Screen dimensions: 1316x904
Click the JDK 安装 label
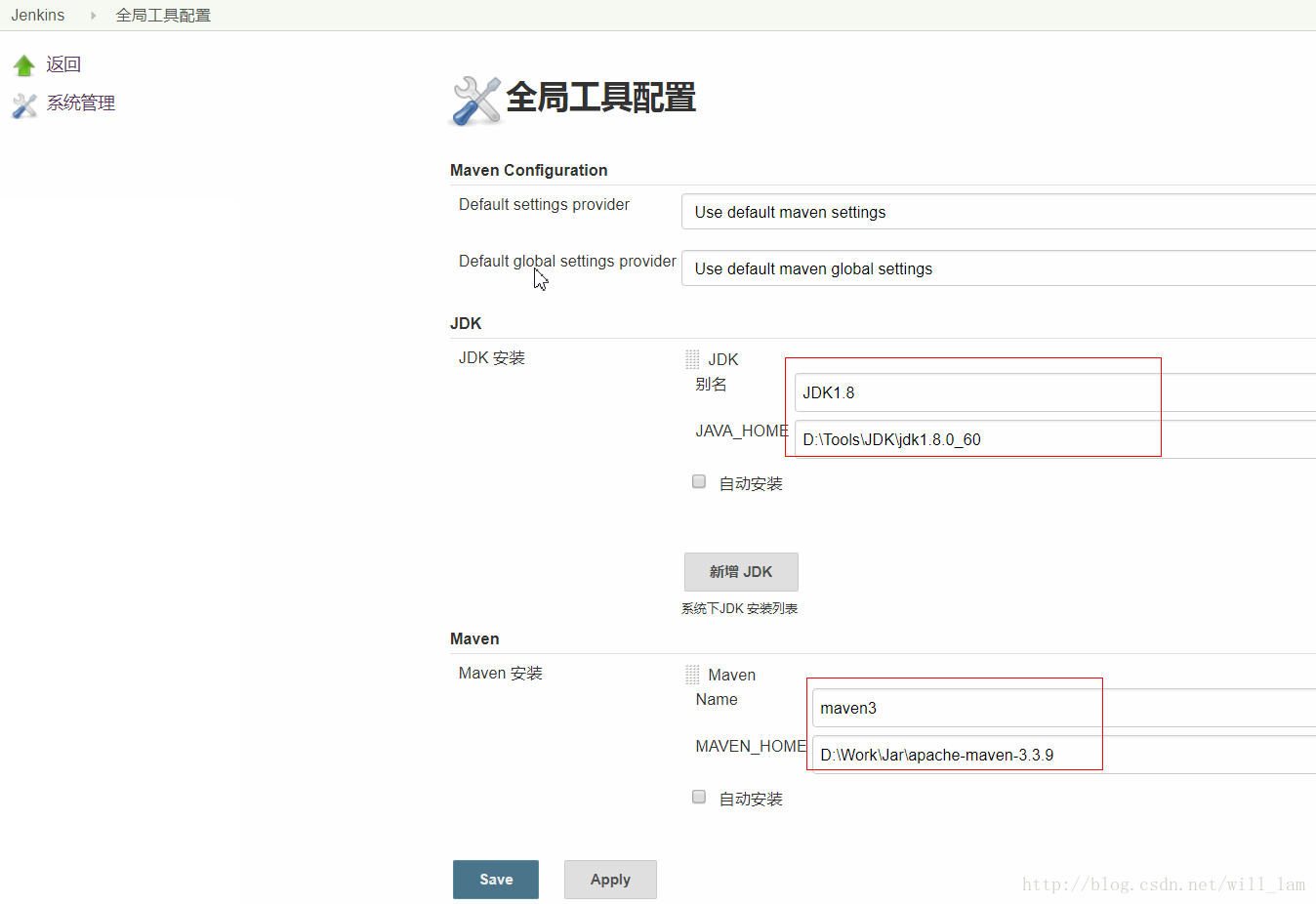coord(492,358)
